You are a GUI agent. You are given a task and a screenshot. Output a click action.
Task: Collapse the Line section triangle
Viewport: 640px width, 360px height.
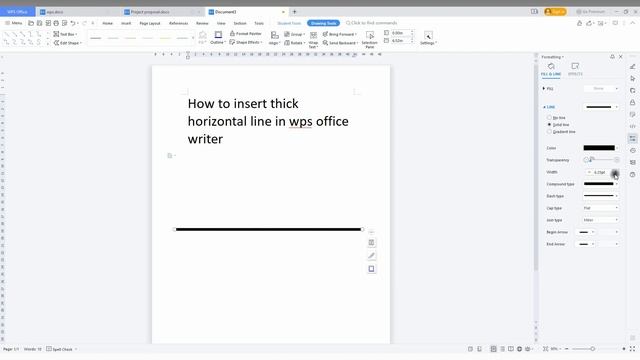(x=544, y=107)
